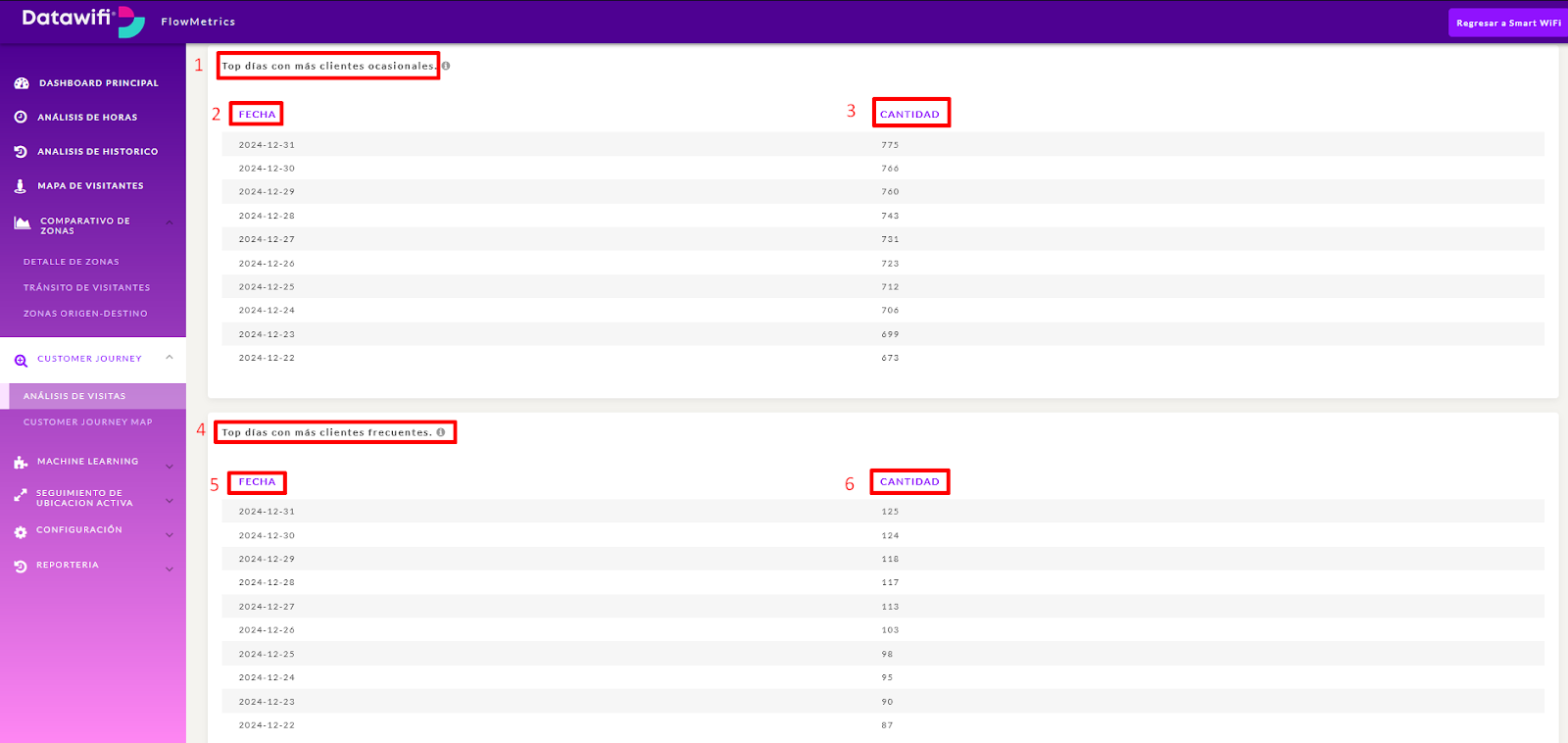This screenshot has height=743, width=1568.
Task: Select quantity 775 in ocasionales table
Action: [890, 145]
